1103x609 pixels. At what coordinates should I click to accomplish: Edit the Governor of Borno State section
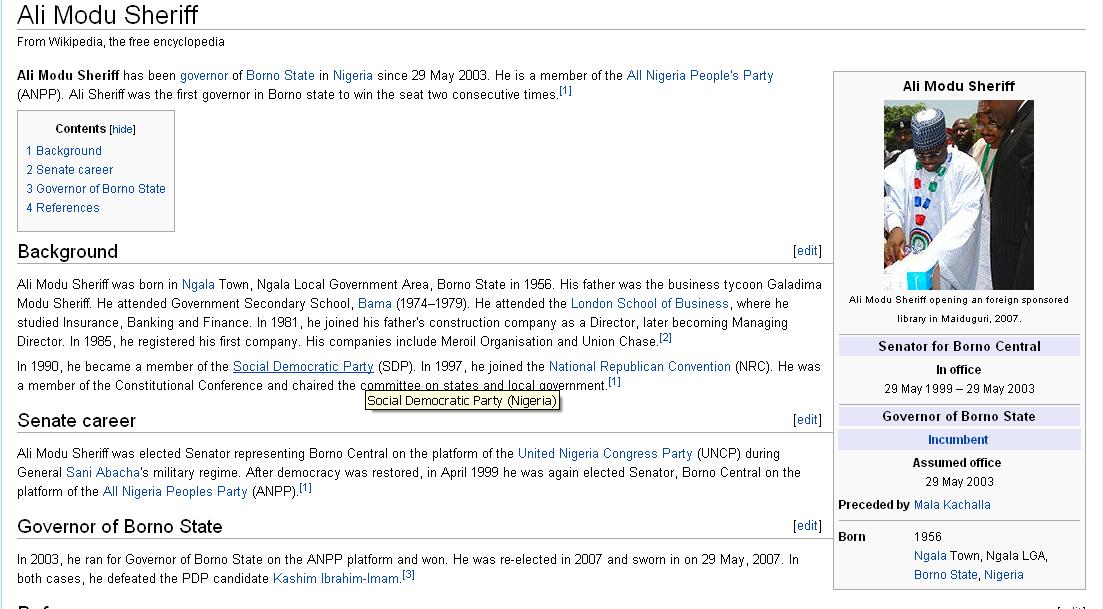[807, 526]
